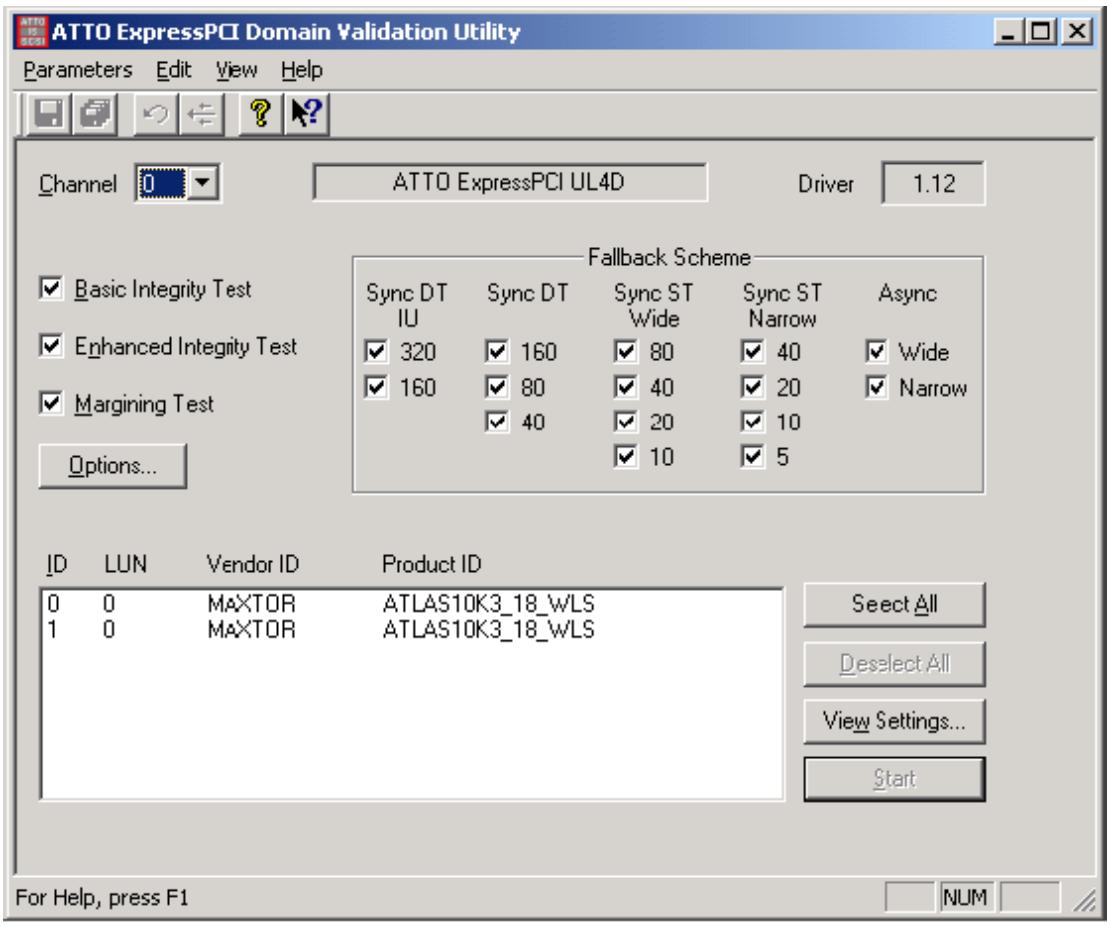Open the Channel dropdown arrow
Viewport: 1112px width, 926px height.
tap(202, 183)
